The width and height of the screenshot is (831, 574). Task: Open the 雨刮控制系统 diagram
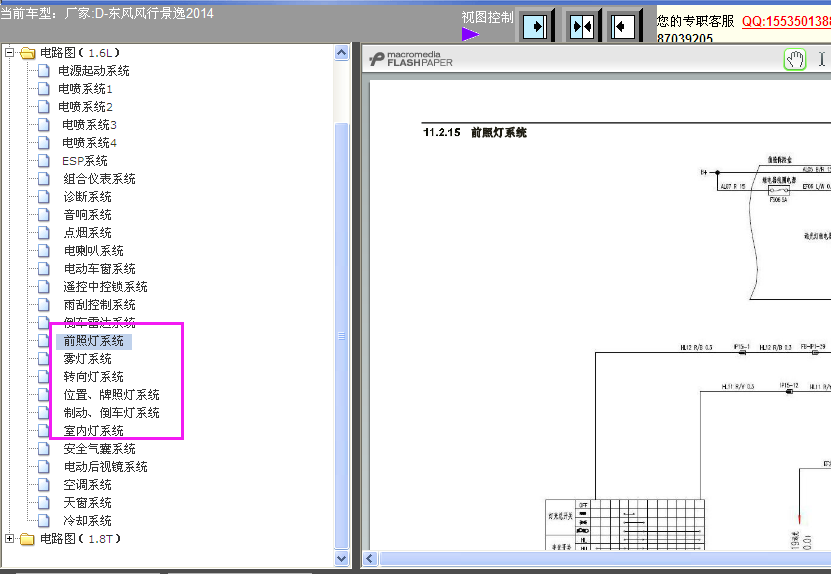tap(100, 305)
